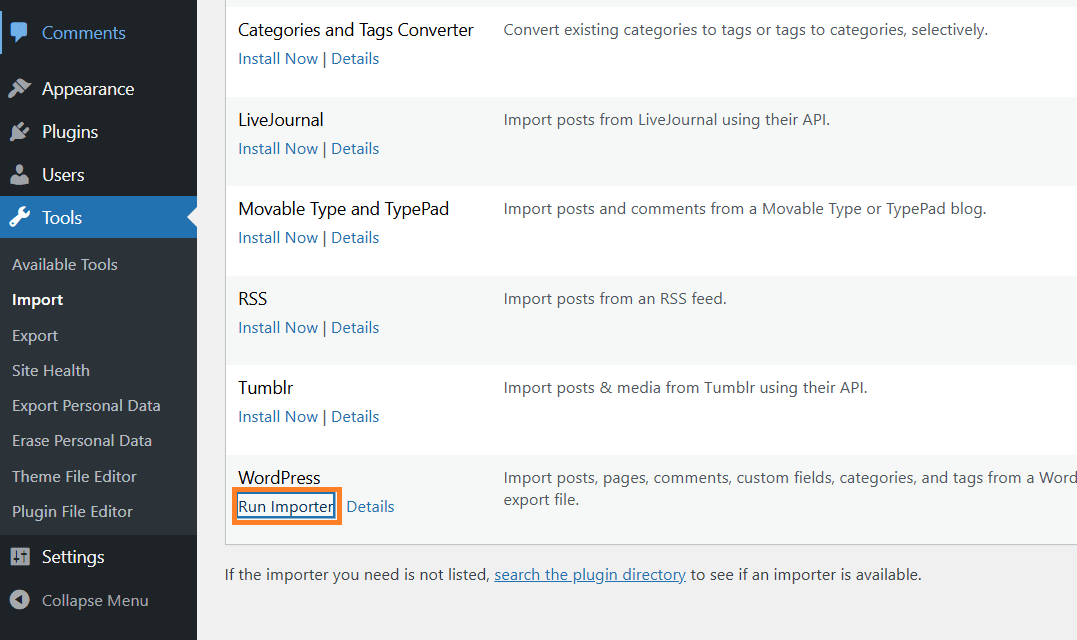1077x640 pixels.
Task: Install the RSS importer
Action: [277, 328]
